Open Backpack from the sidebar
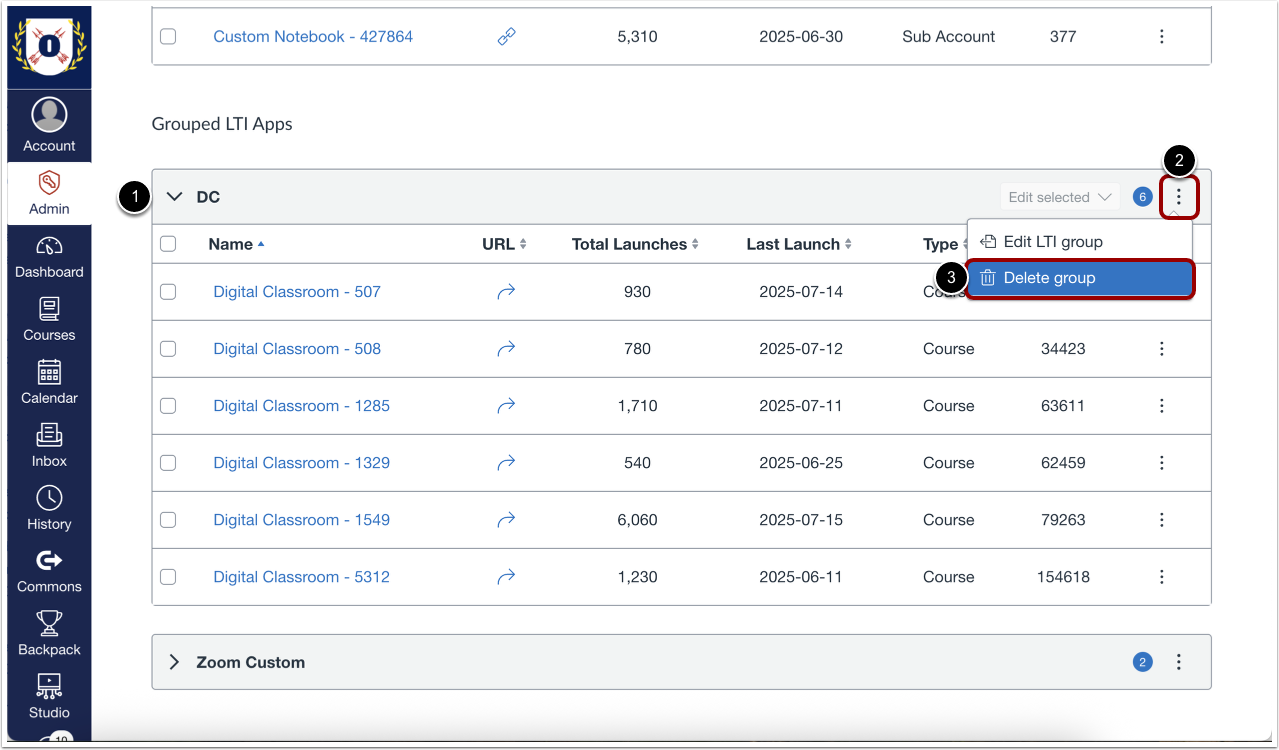The height and width of the screenshot is (750, 1279). [49, 635]
